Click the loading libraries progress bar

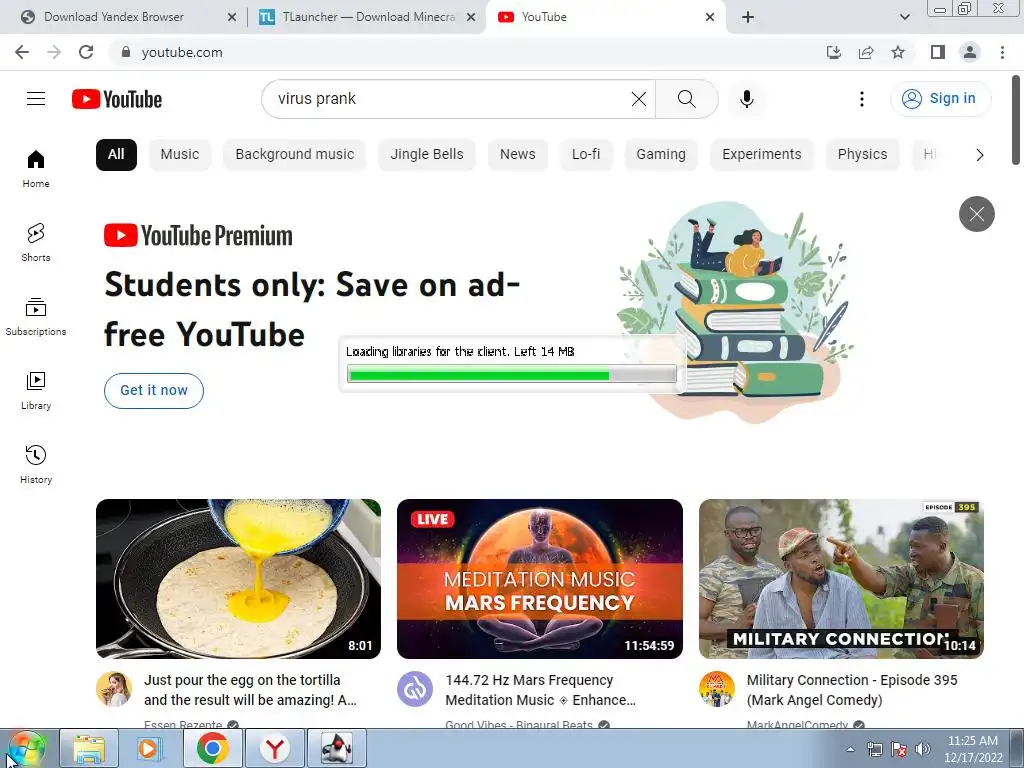click(511, 374)
